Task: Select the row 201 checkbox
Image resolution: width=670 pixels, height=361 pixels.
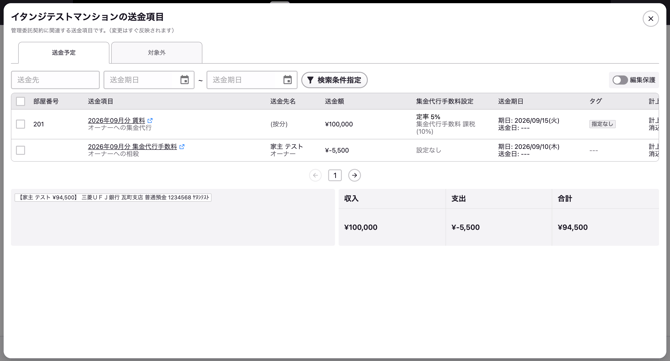Action: click(x=21, y=124)
